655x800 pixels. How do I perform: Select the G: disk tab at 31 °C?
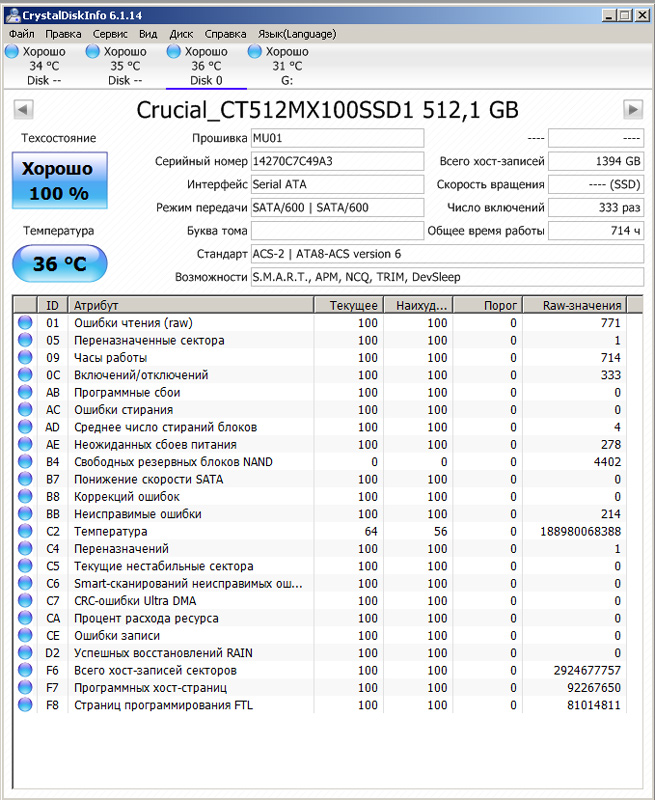click(287, 66)
